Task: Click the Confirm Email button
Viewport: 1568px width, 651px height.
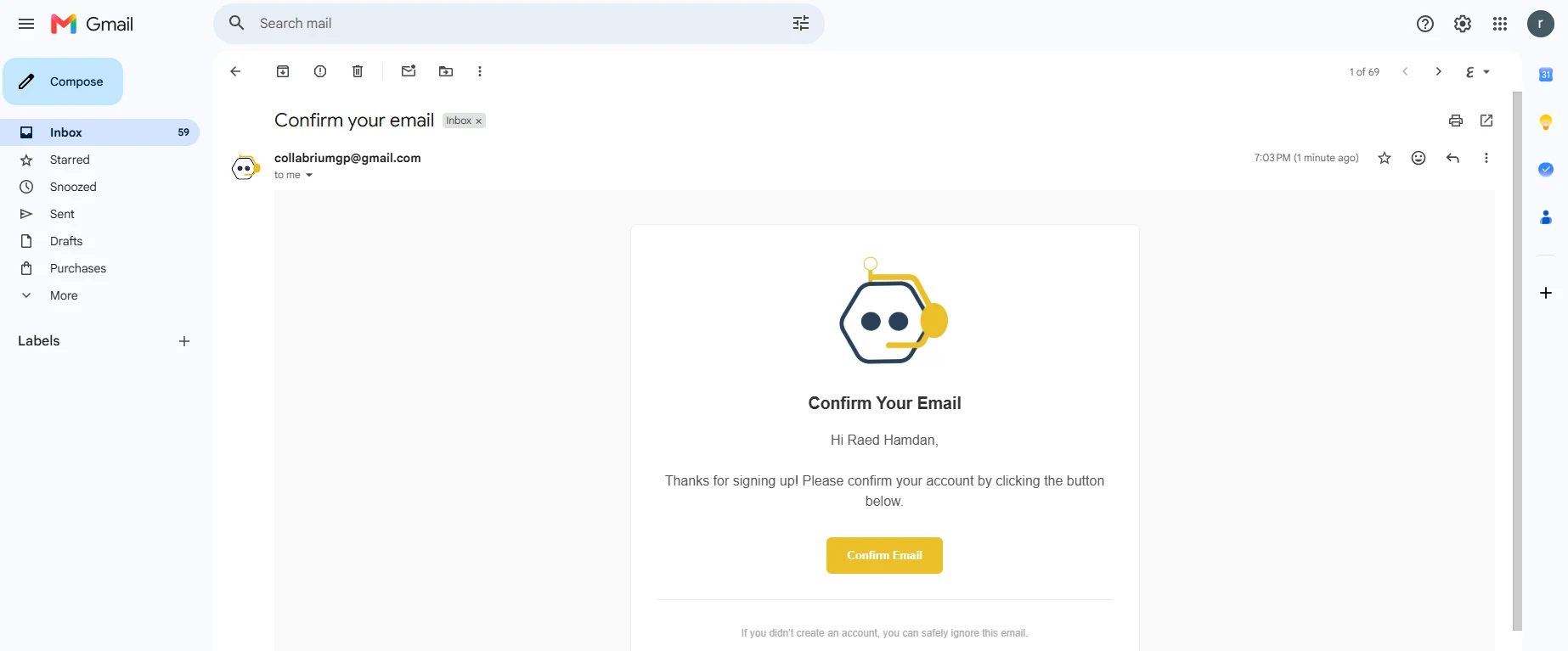Action: point(884,555)
